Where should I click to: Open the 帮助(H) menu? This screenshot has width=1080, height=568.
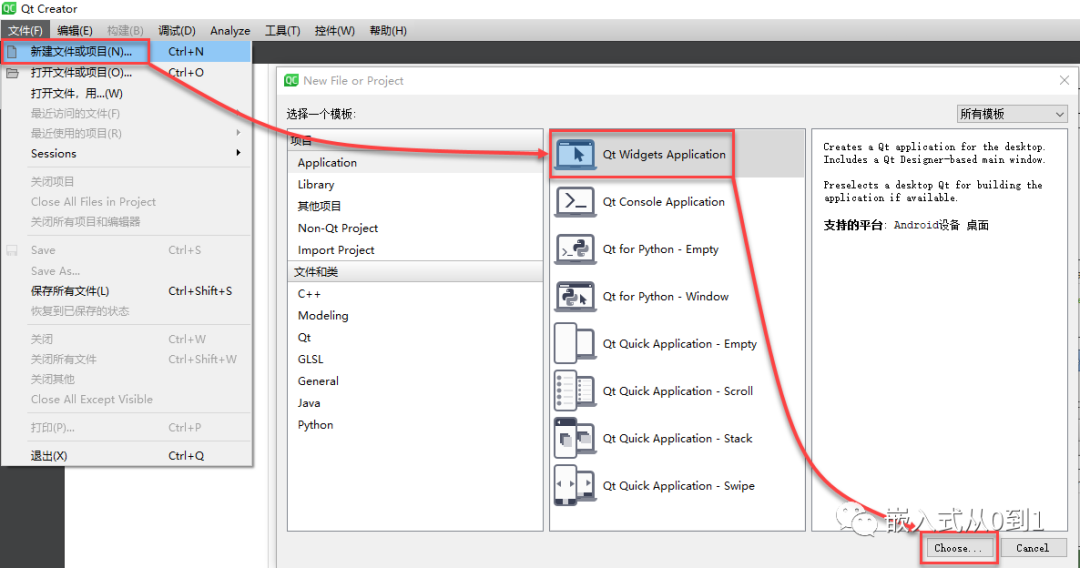pos(388,30)
